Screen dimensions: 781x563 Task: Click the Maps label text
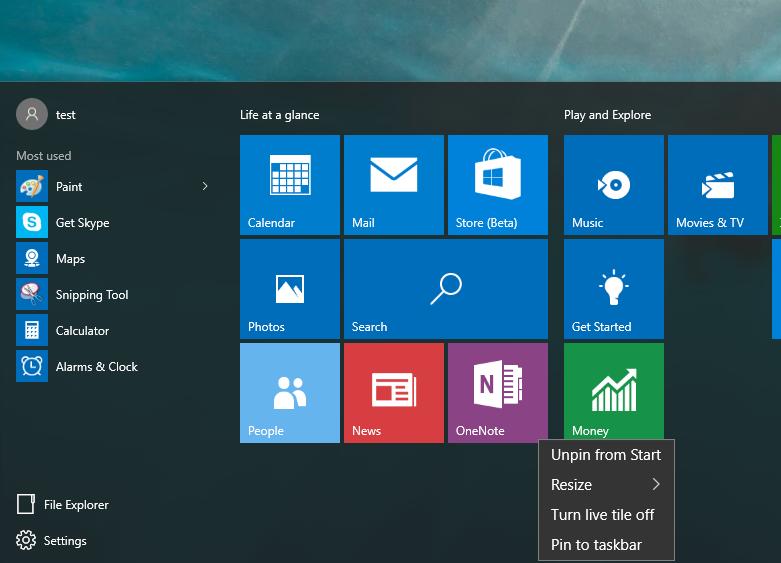tap(70, 259)
